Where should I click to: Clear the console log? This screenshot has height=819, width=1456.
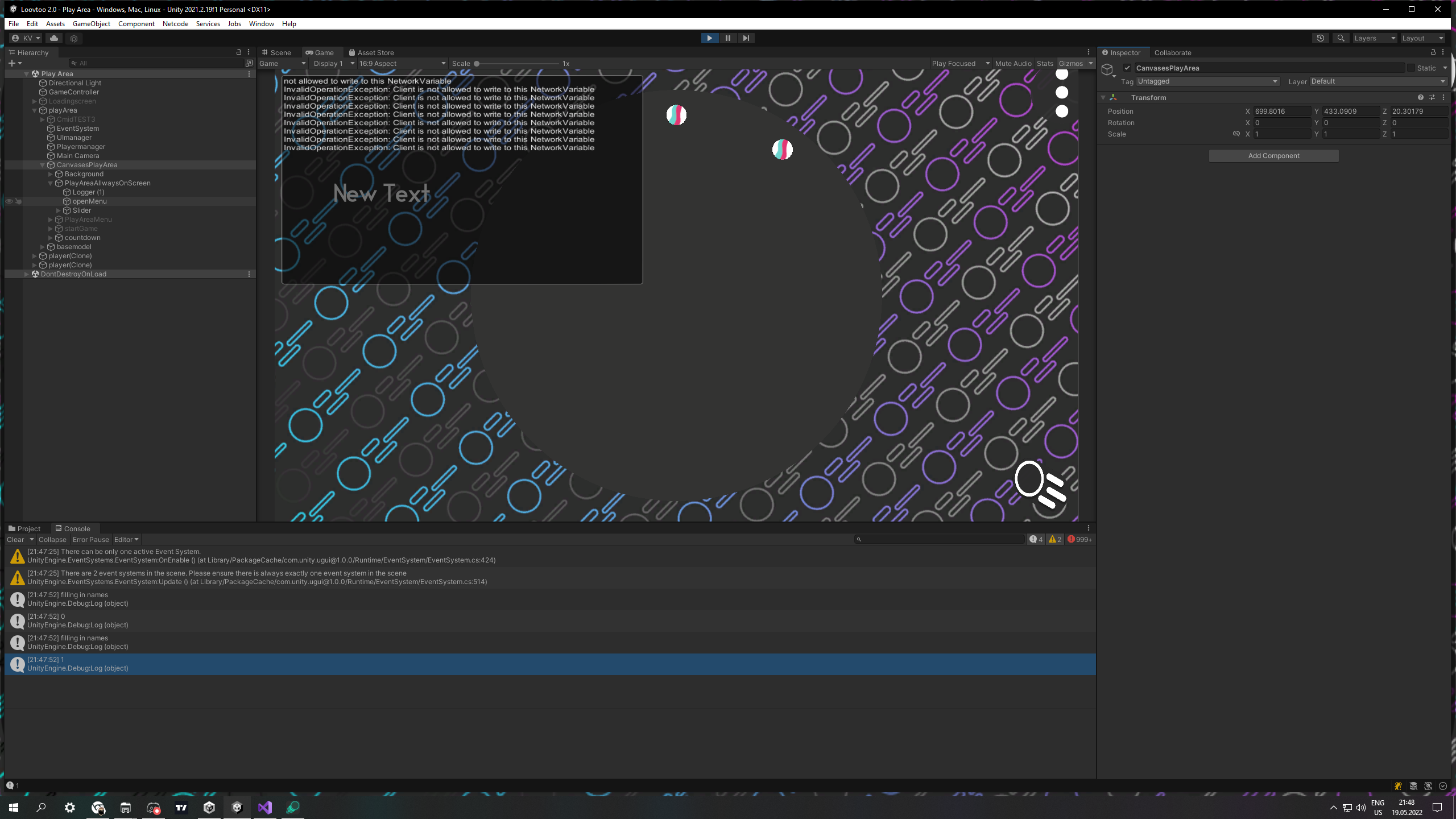(x=15, y=540)
